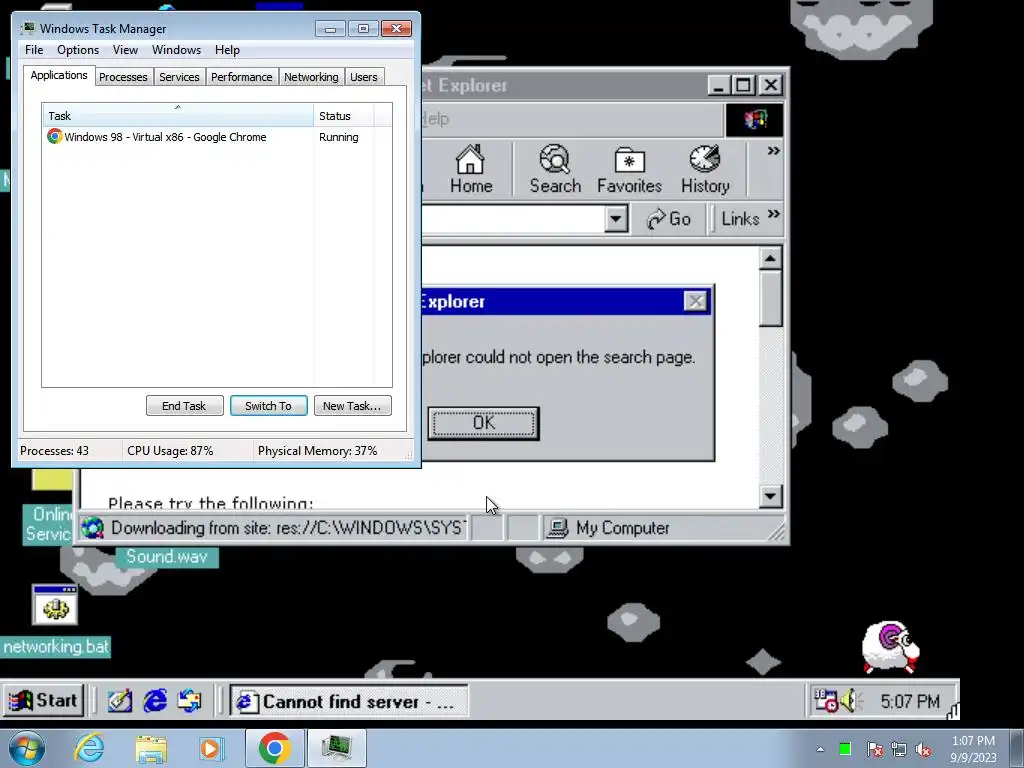Click the 1:07 PM date and time
1024x768 pixels.
point(973,749)
